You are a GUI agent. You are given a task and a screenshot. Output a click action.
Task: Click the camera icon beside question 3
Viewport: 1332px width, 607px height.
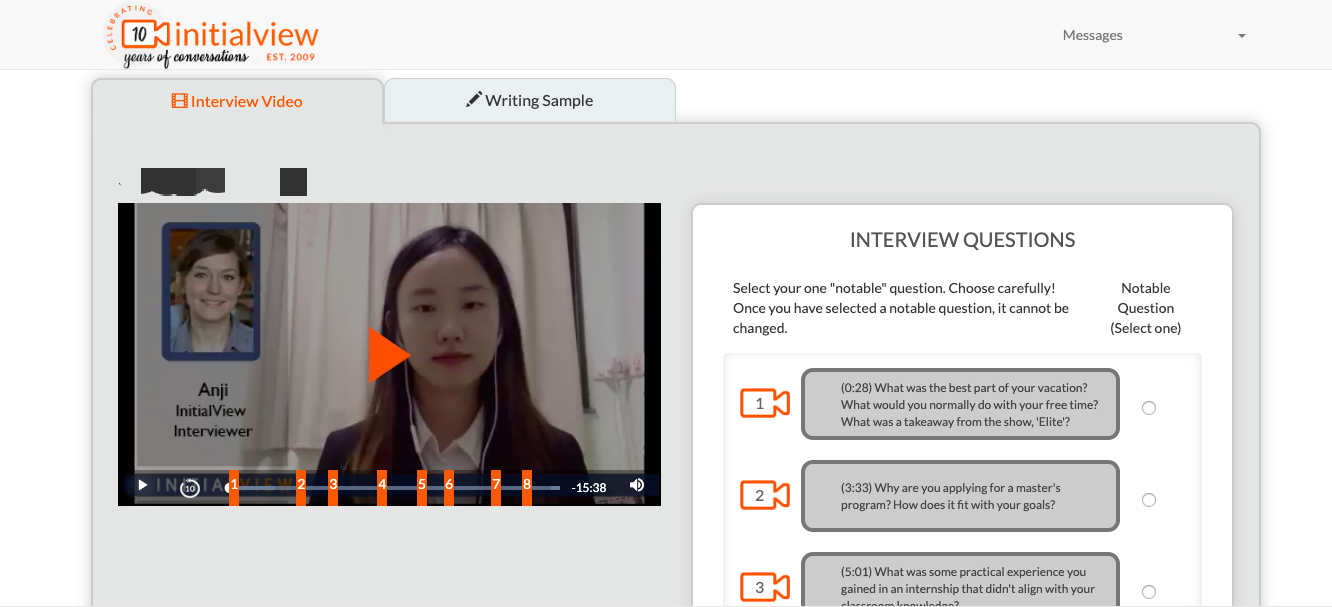point(764,588)
